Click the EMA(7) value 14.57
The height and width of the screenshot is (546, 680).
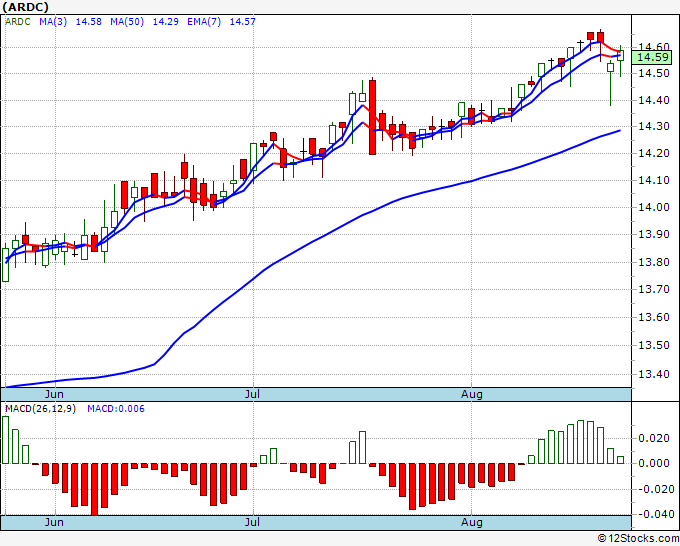click(242, 22)
